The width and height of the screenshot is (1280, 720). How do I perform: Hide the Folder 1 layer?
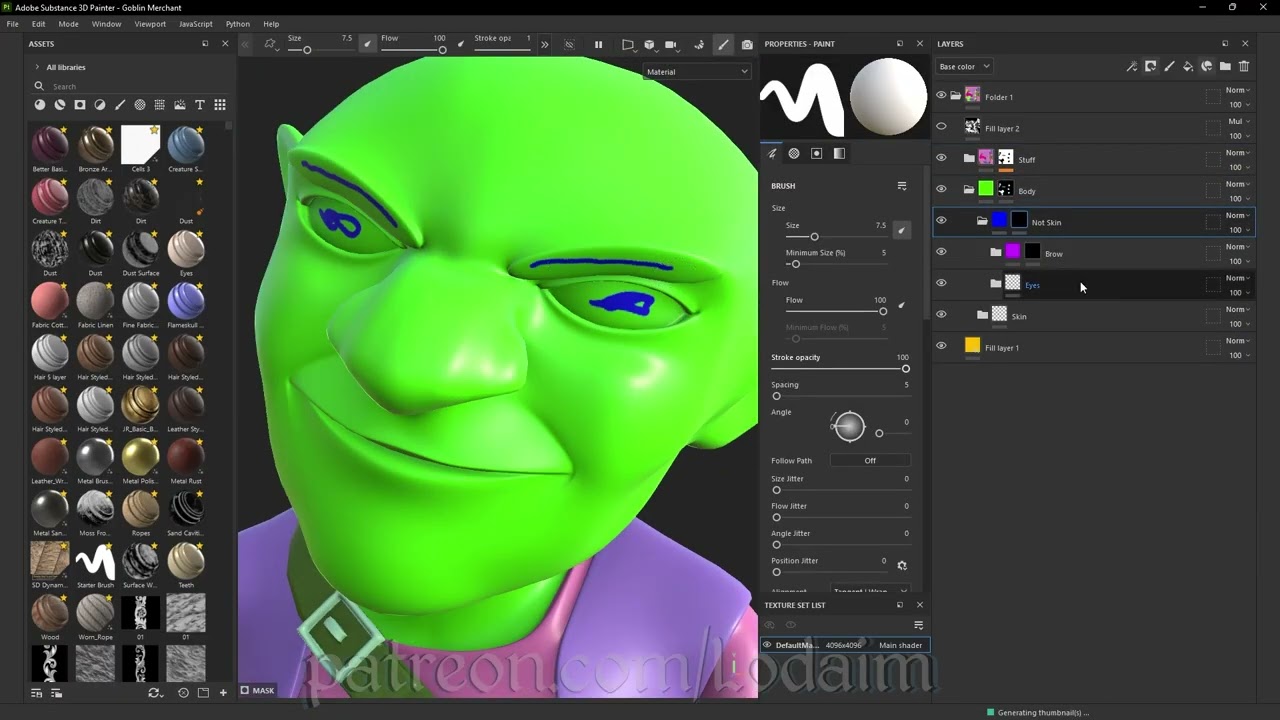coord(941,95)
